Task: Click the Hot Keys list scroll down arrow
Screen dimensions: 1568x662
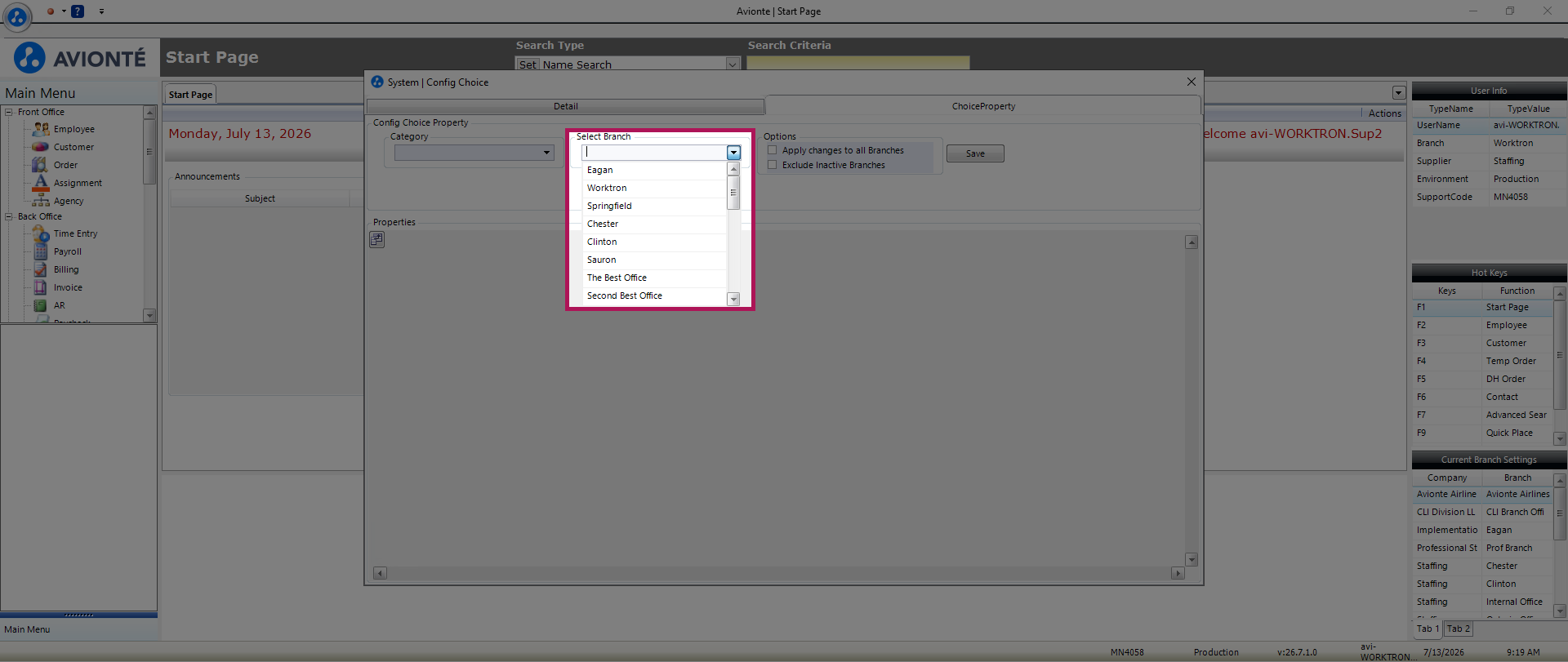Action: click(1560, 438)
